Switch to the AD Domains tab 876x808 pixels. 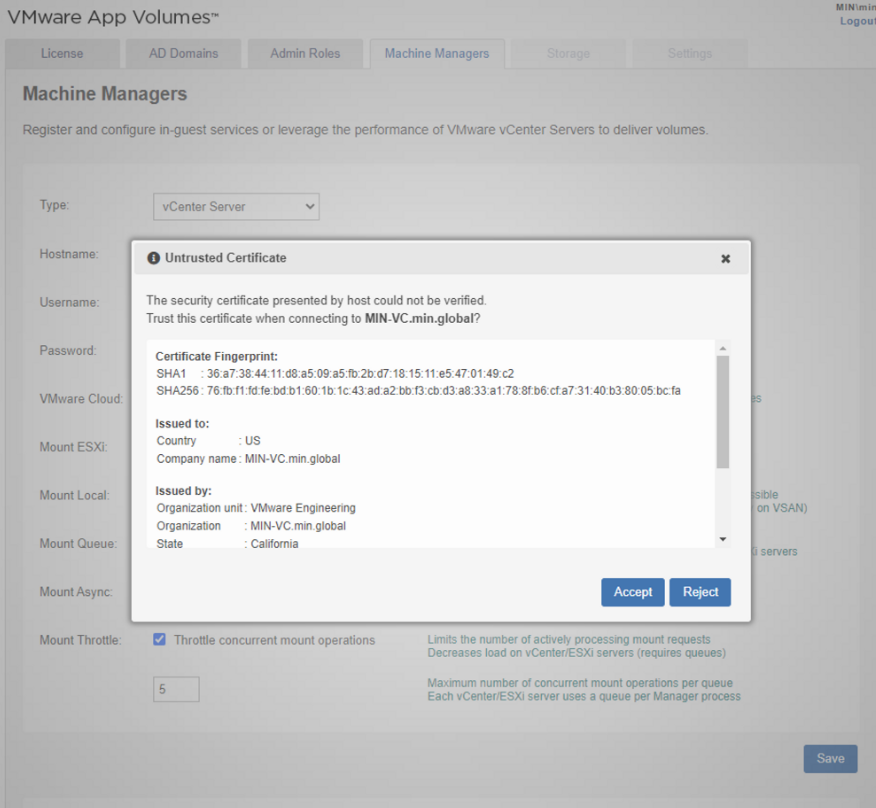(x=183, y=54)
